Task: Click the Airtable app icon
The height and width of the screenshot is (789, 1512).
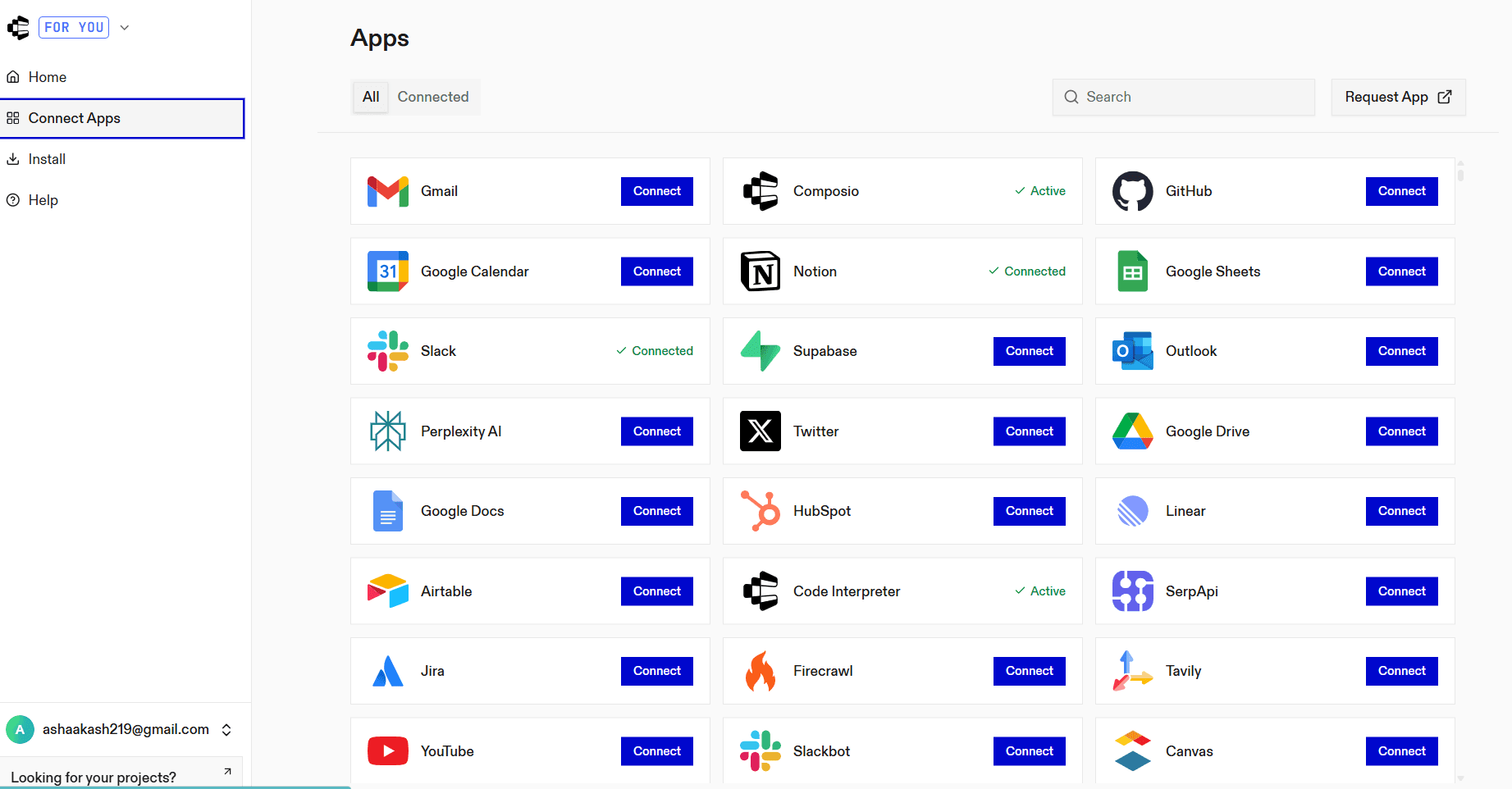Action: (388, 591)
